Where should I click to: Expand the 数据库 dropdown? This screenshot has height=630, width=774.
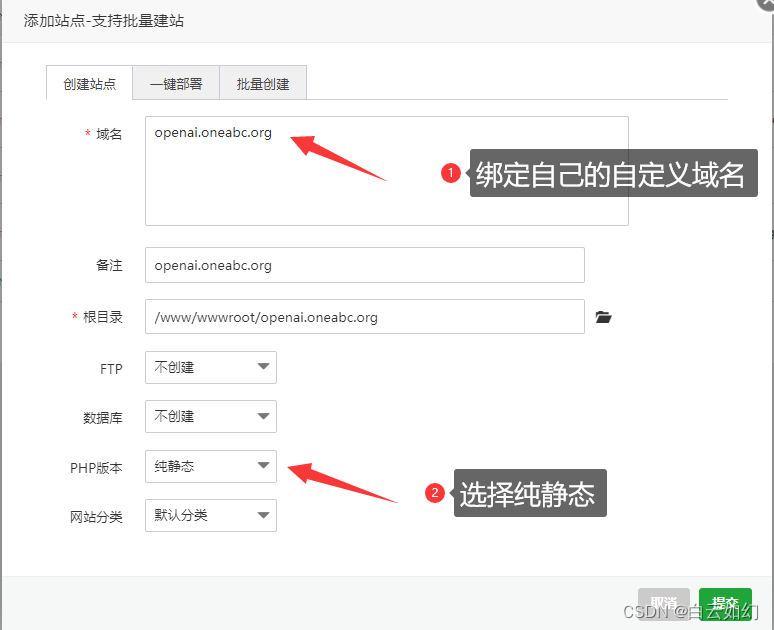coord(211,416)
